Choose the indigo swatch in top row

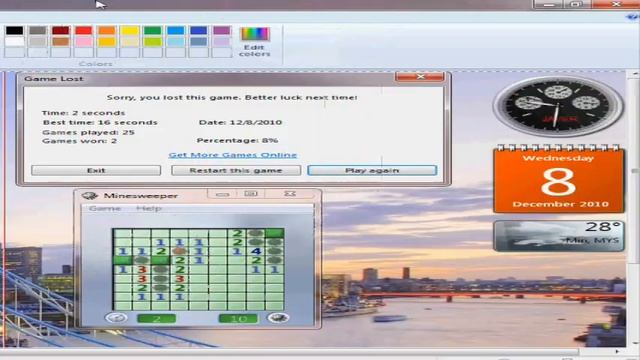click(x=198, y=31)
